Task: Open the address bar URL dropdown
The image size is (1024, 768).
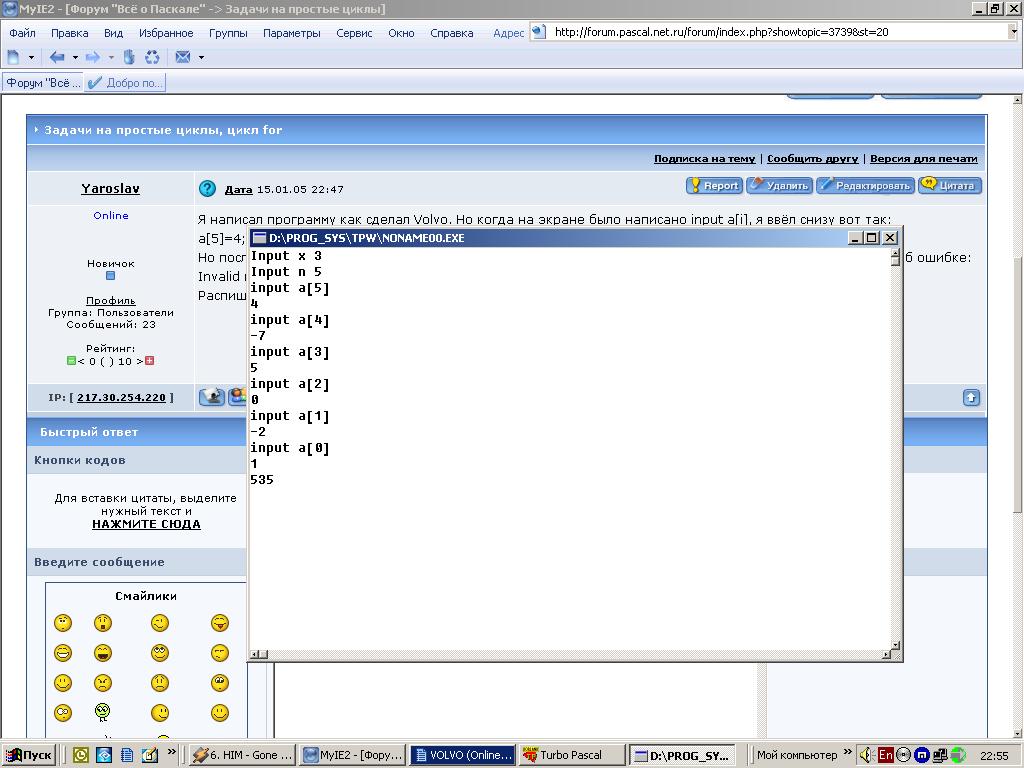Action: pyautogui.click(x=1013, y=32)
